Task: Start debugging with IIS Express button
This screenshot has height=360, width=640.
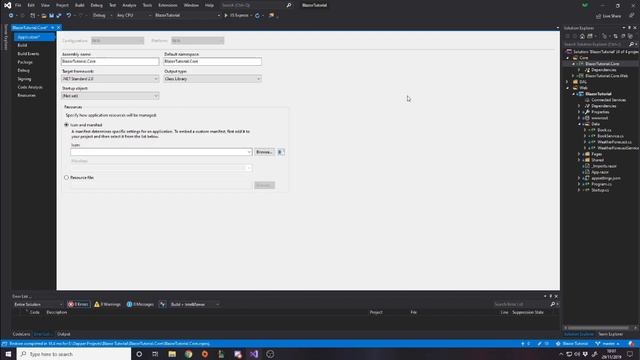Action: point(237,16)
